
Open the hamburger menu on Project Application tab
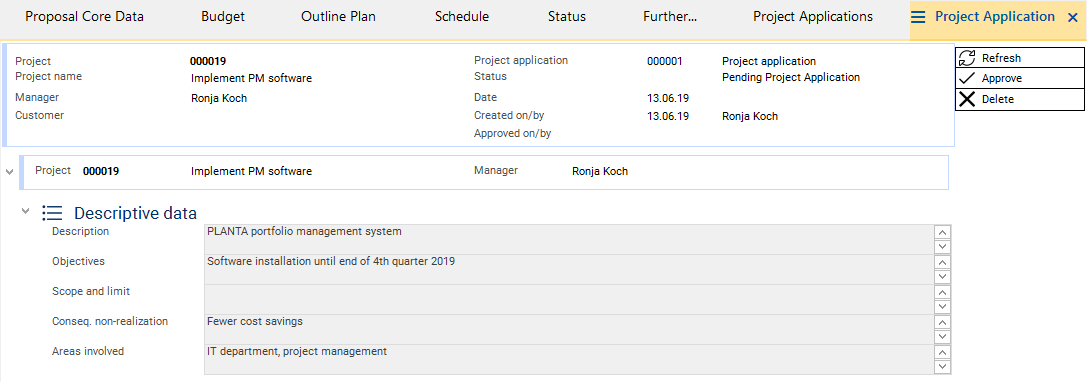coord(919,17)
